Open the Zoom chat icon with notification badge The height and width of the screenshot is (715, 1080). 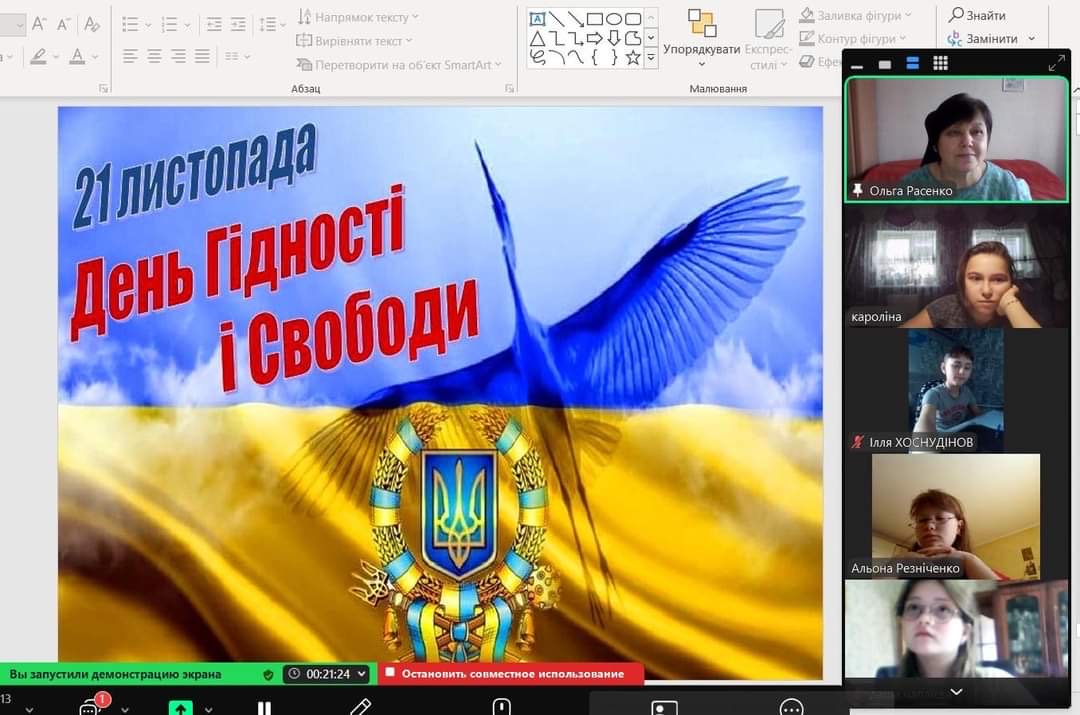[x=90, y=707]
